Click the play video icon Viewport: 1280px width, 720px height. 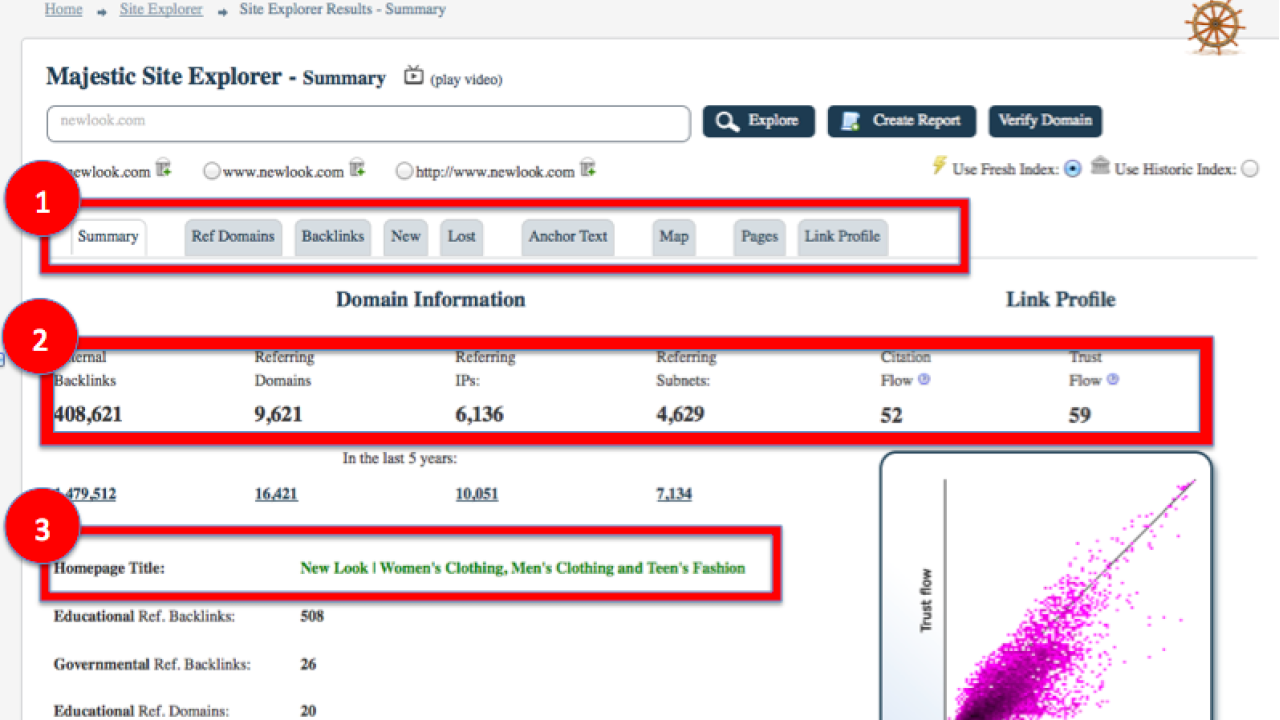[413, 76]
